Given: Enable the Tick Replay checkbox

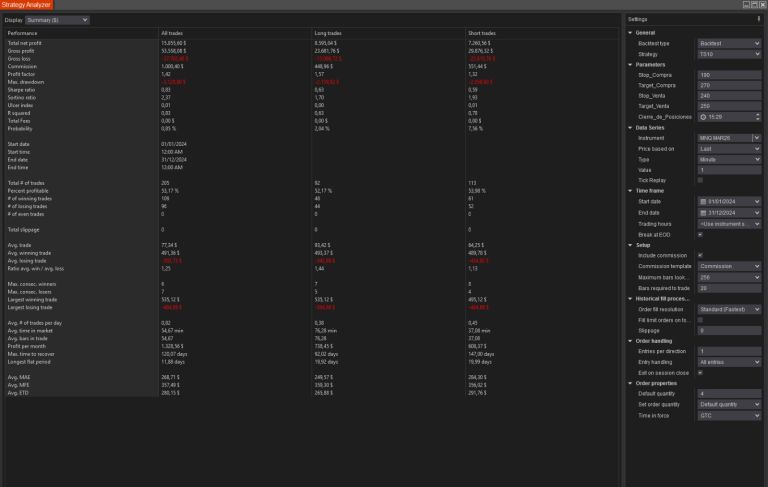Looking at the screenshot, I should [x=700, y=180].
